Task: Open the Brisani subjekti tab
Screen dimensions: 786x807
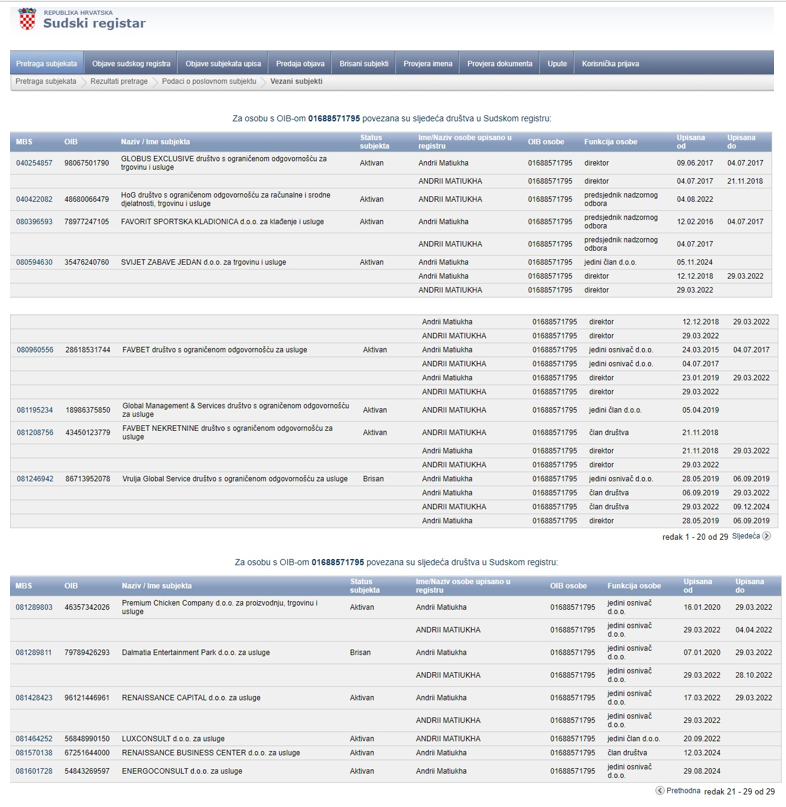Action: pyautogui.click(x=364, y=63)
